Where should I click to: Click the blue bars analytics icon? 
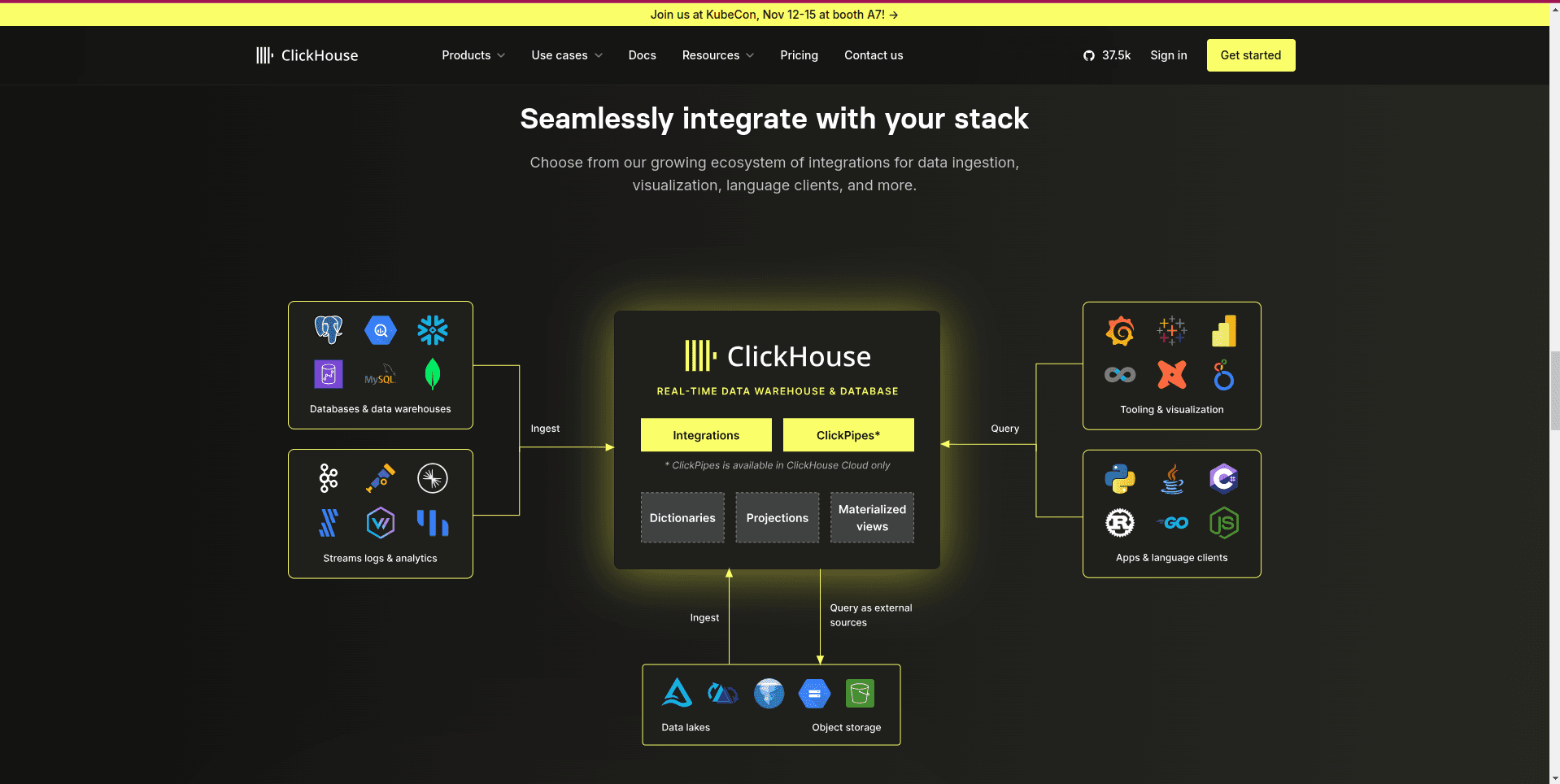pos(433,523)
